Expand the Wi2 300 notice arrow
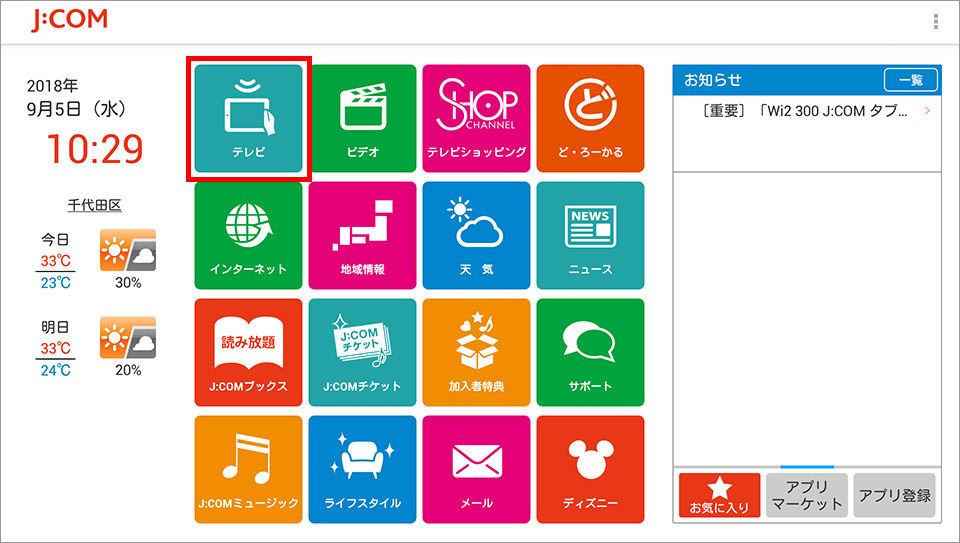This screenshot has width=960, height=543. 928,111
